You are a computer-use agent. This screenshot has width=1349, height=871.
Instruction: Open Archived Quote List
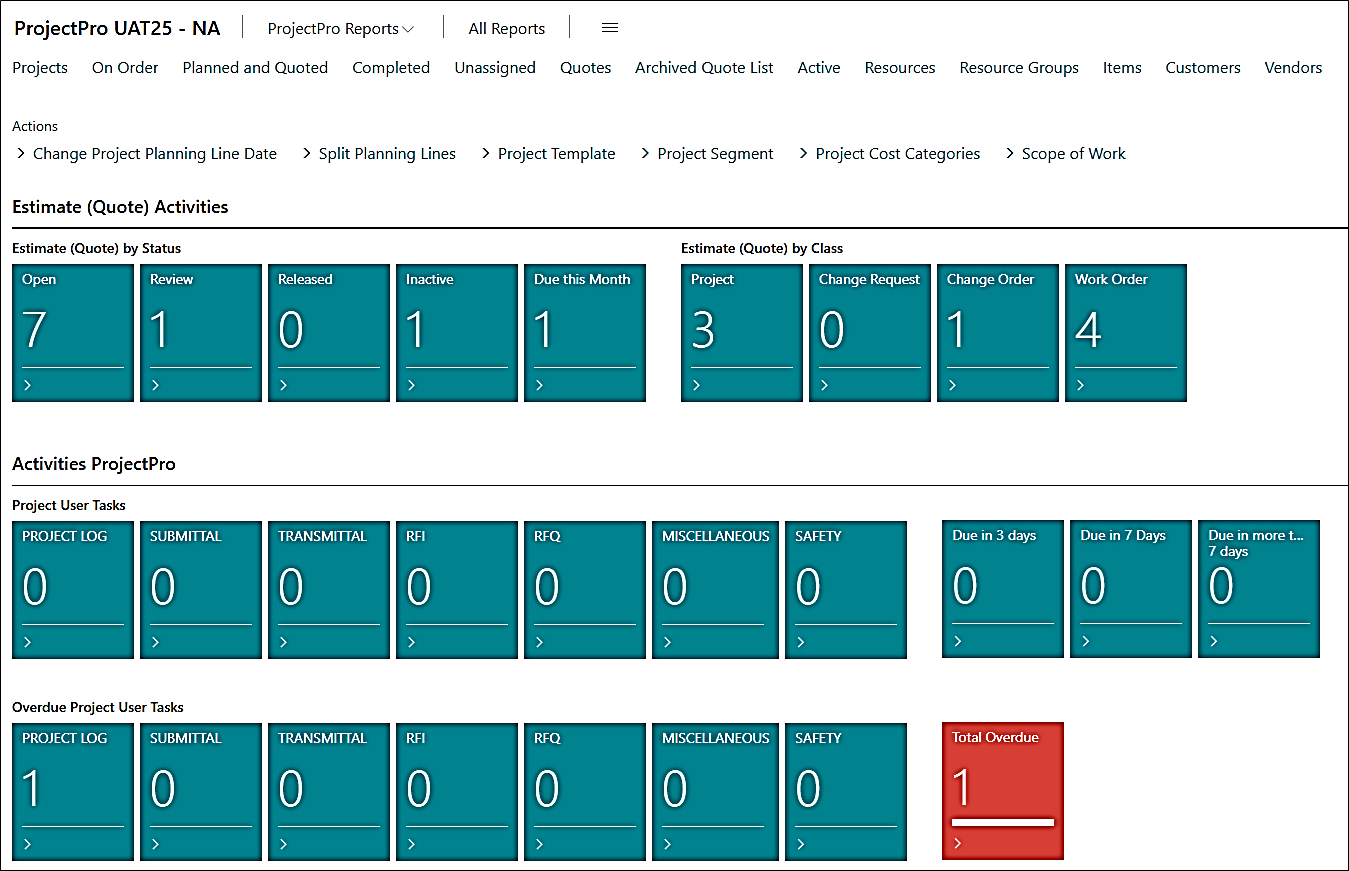point(704,68)
